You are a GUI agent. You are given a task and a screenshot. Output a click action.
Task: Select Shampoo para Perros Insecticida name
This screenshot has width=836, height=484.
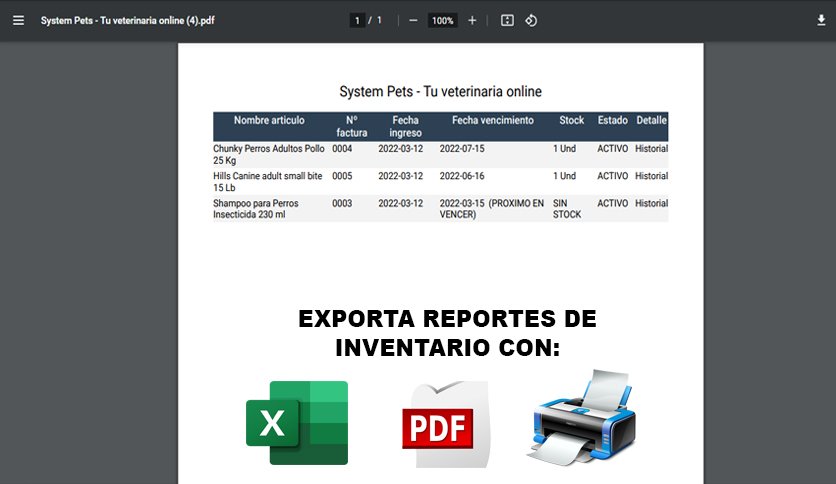tap(256, 209)
